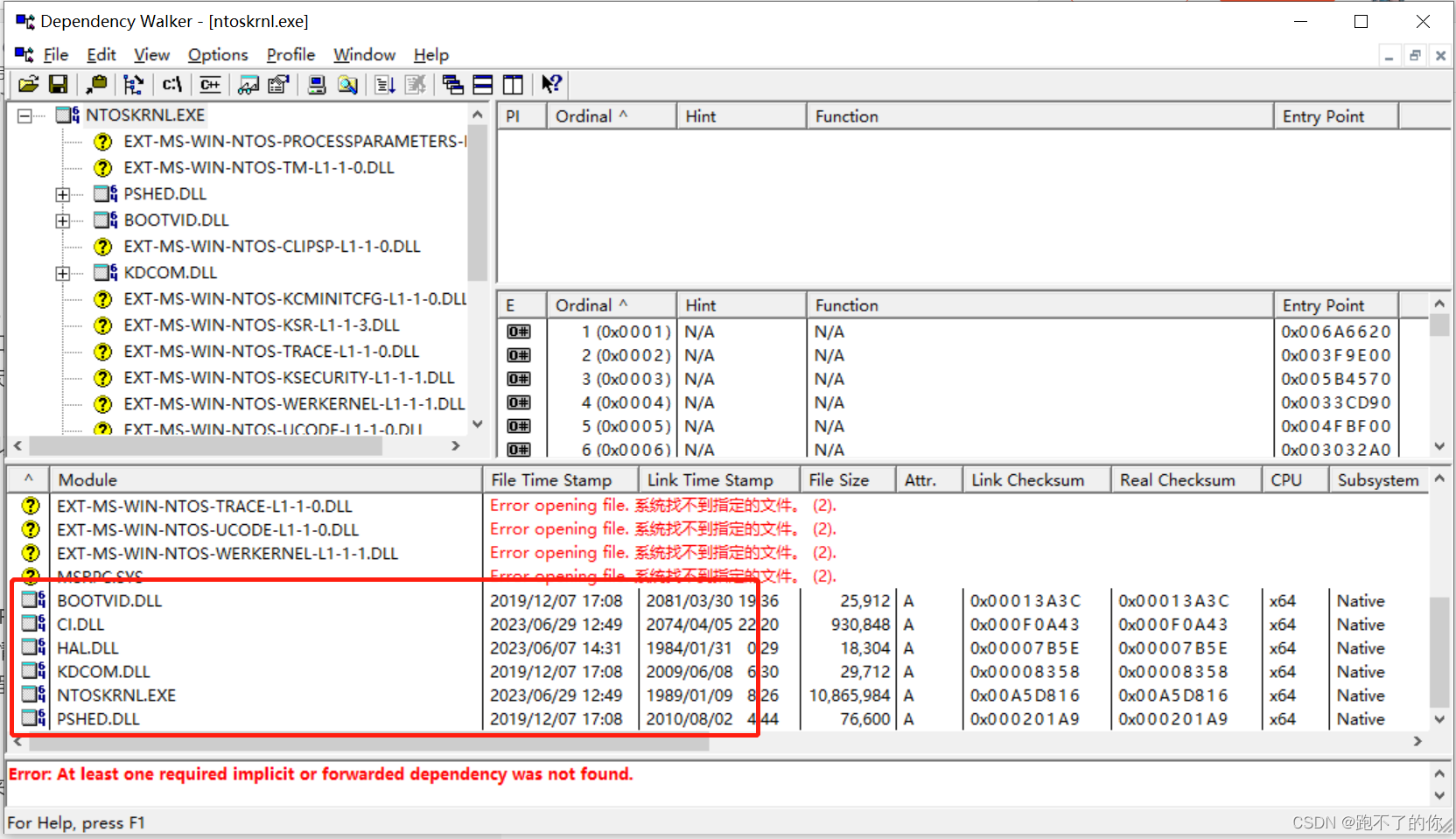The image size is (1456, 839).
Task: Select EXT-MS-WIN-NTOS-CLIPSP-L1-1-0.DLL in tree
Action: (x=272, y=246)
